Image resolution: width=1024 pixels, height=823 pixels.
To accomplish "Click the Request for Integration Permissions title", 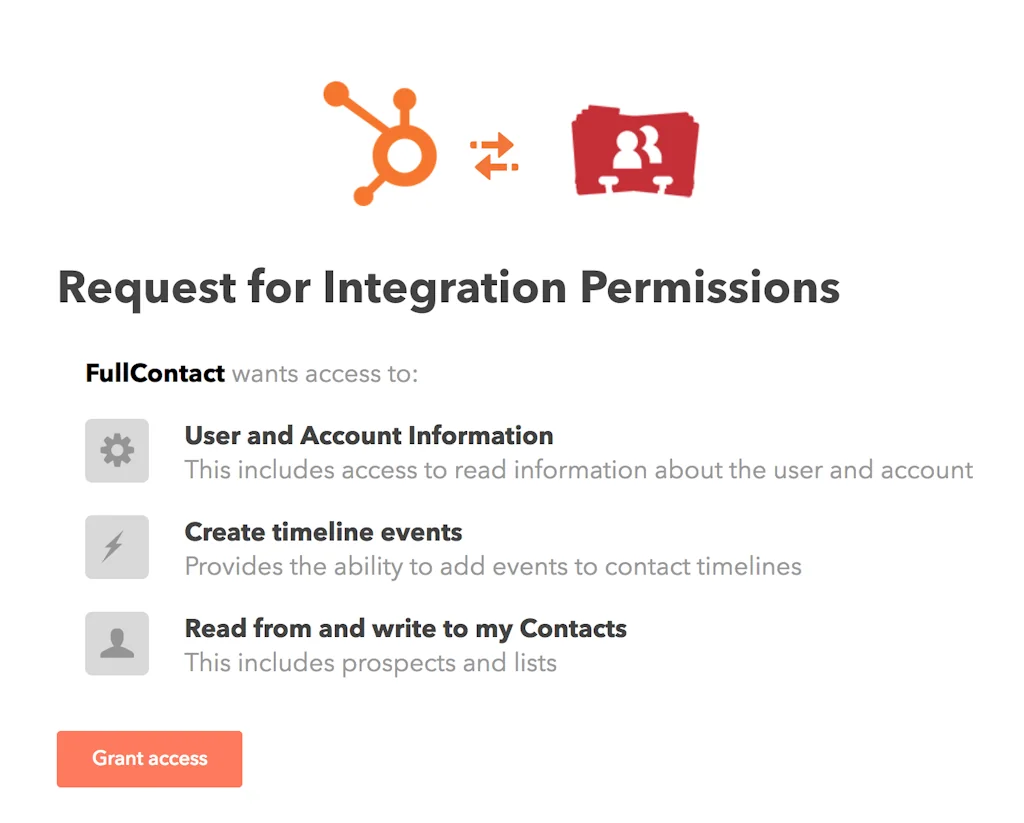I will [449, 287].
